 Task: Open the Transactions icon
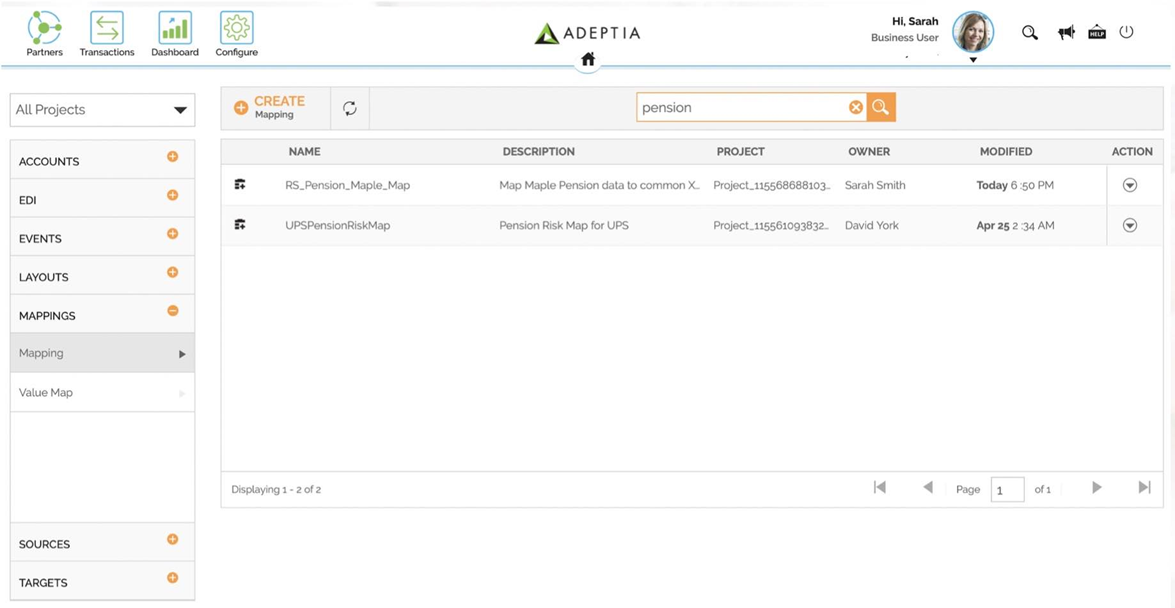(107, 28)
